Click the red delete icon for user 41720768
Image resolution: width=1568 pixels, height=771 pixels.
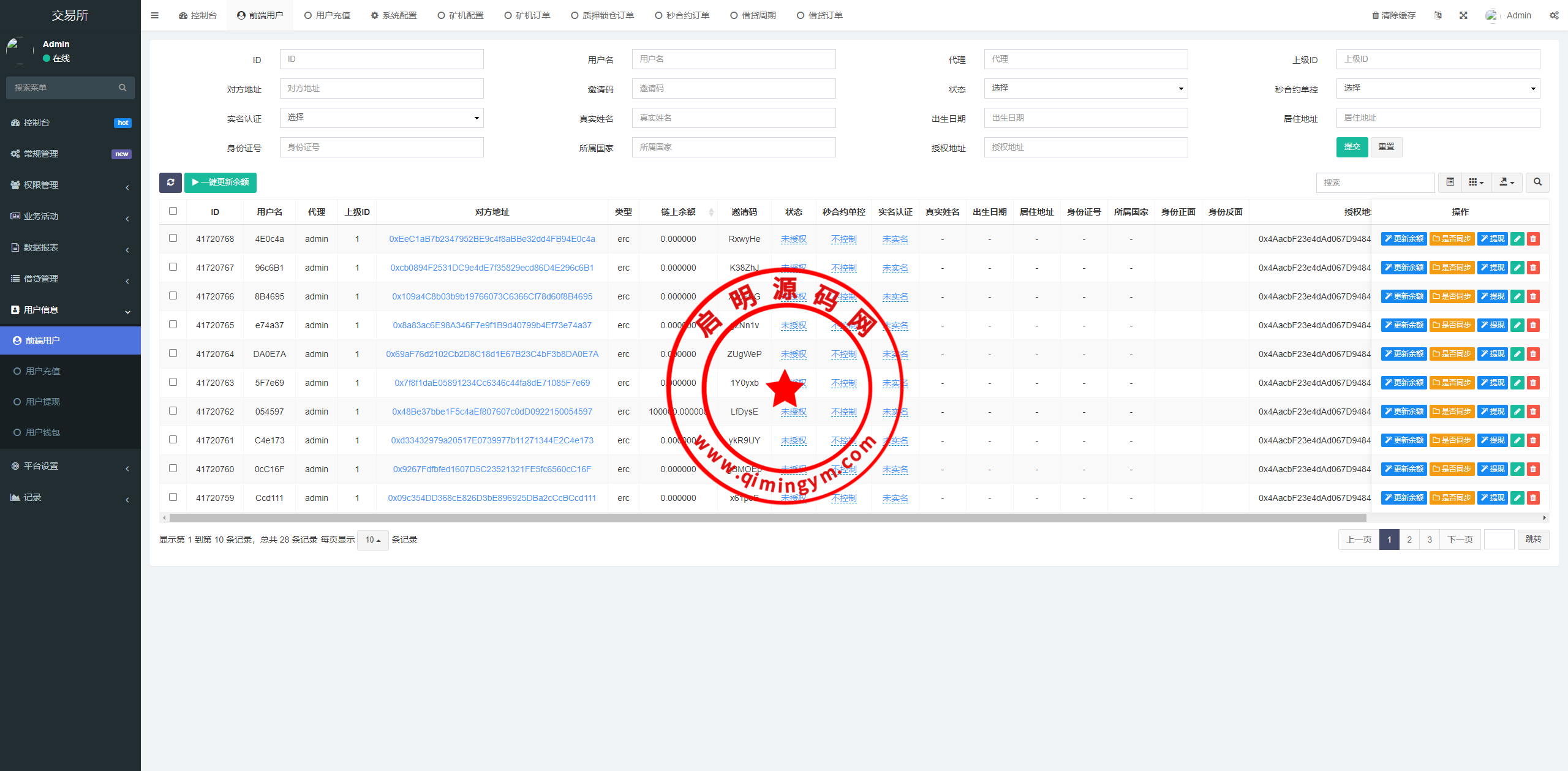(1533, 239)
